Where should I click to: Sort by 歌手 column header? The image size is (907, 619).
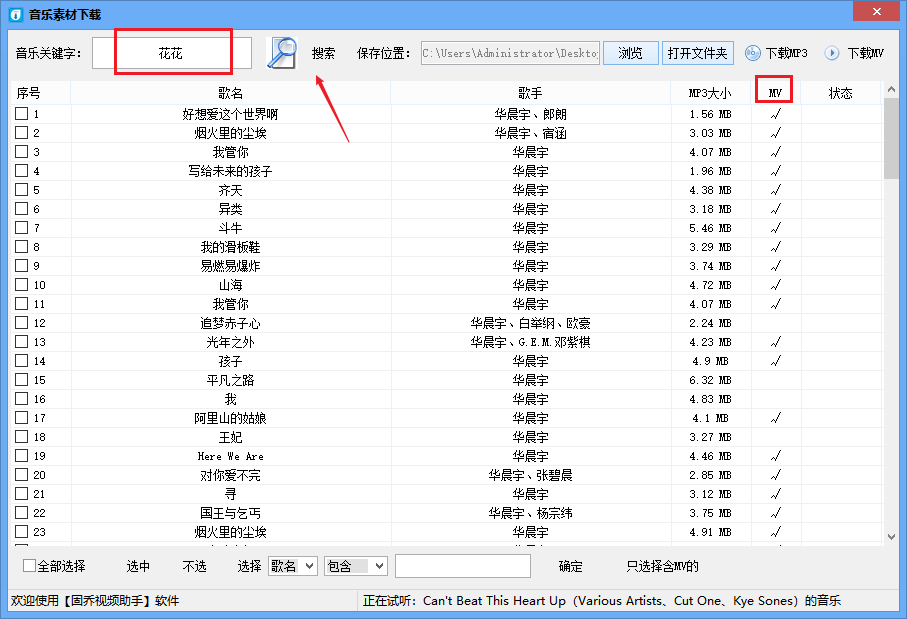coord(530,93)
